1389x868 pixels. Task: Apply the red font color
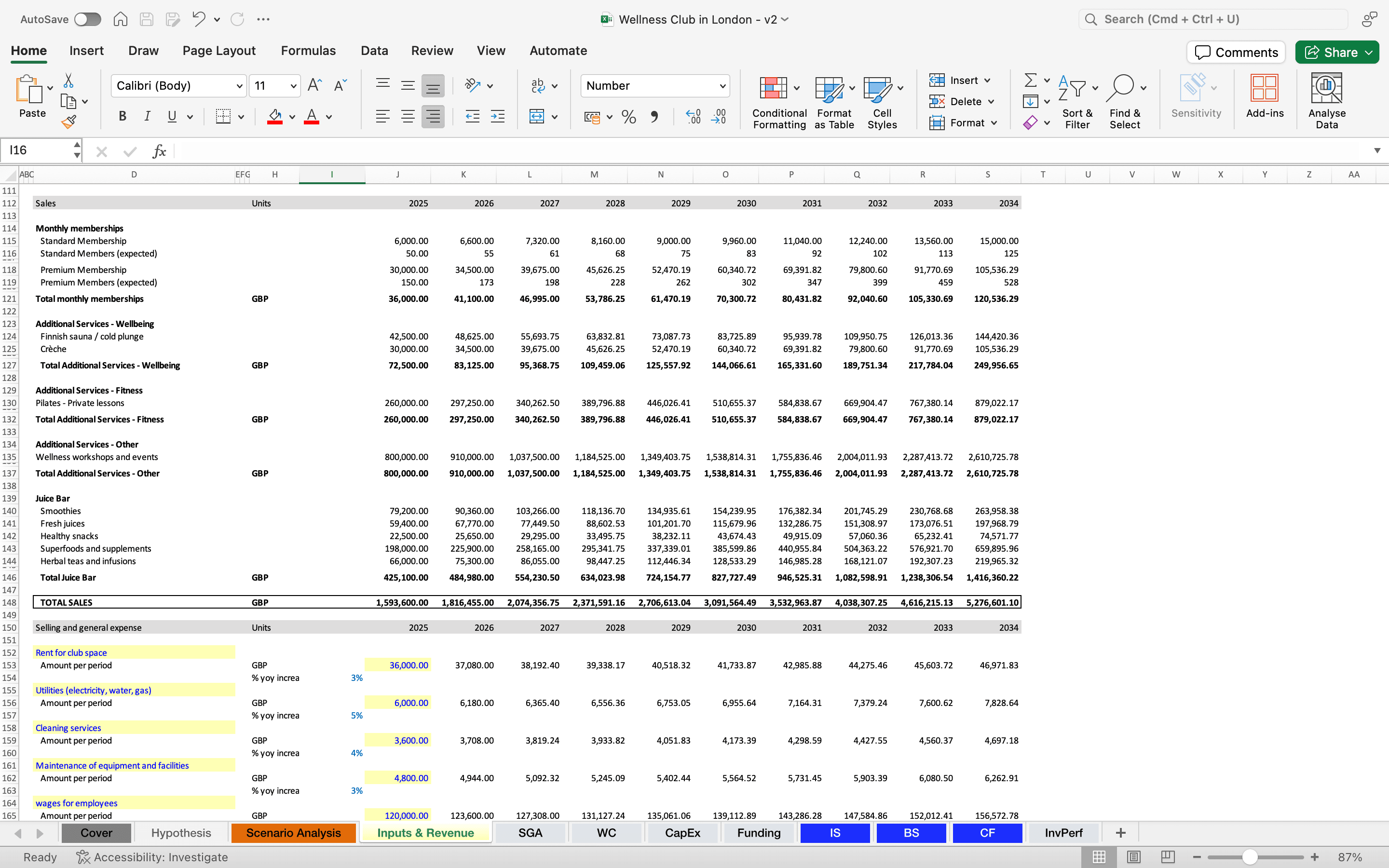coord(312,117)
